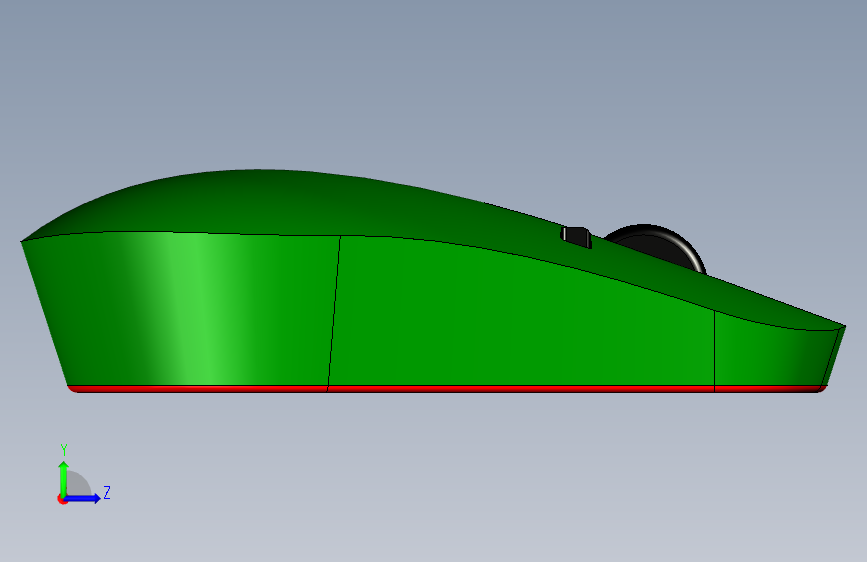This screenshot has width=867, height=562.
Task: Pick the small black side button on the mouse
Action: pos(576,237)
